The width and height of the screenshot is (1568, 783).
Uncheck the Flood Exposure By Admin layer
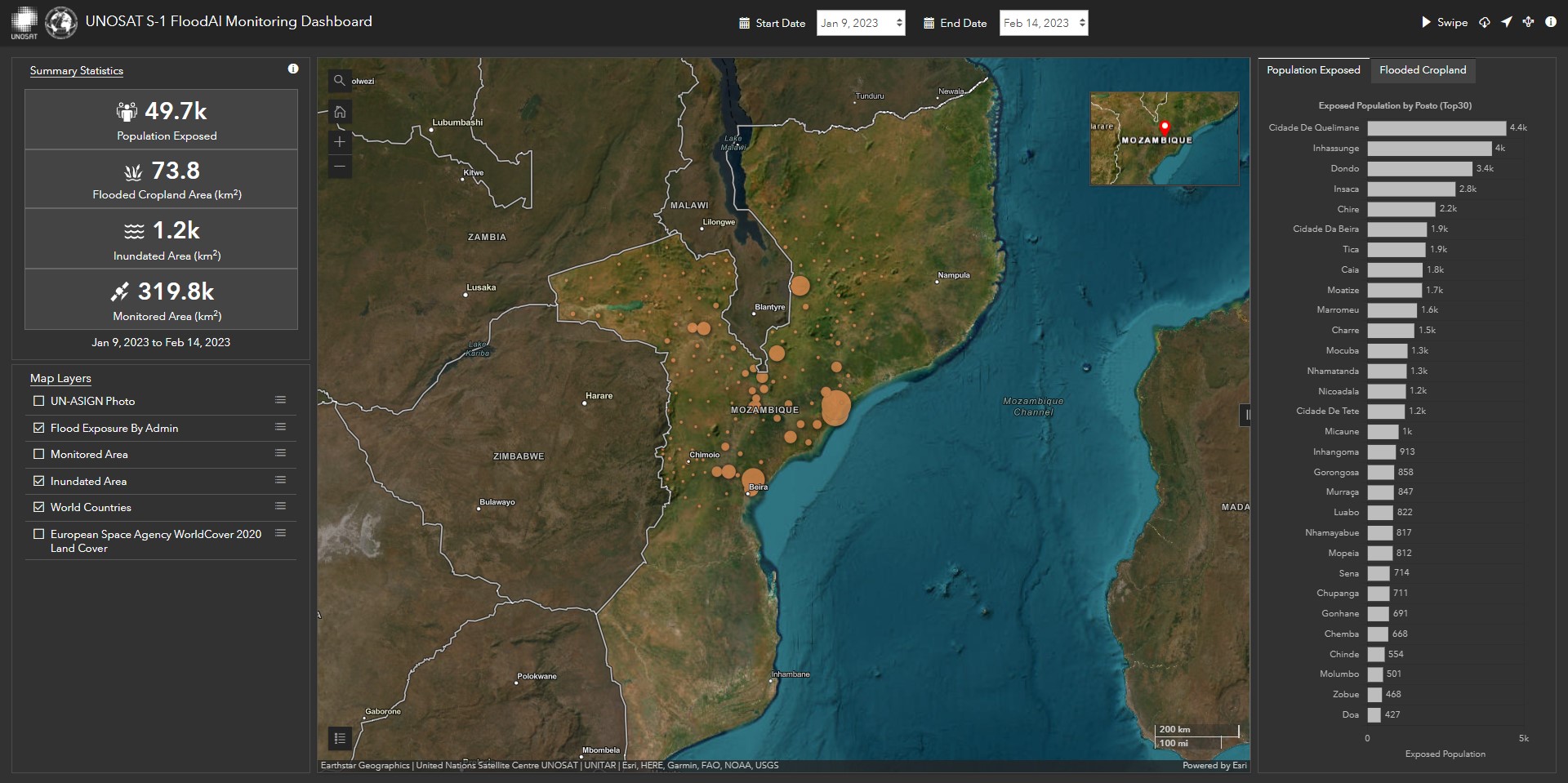[x=38, y=428]
